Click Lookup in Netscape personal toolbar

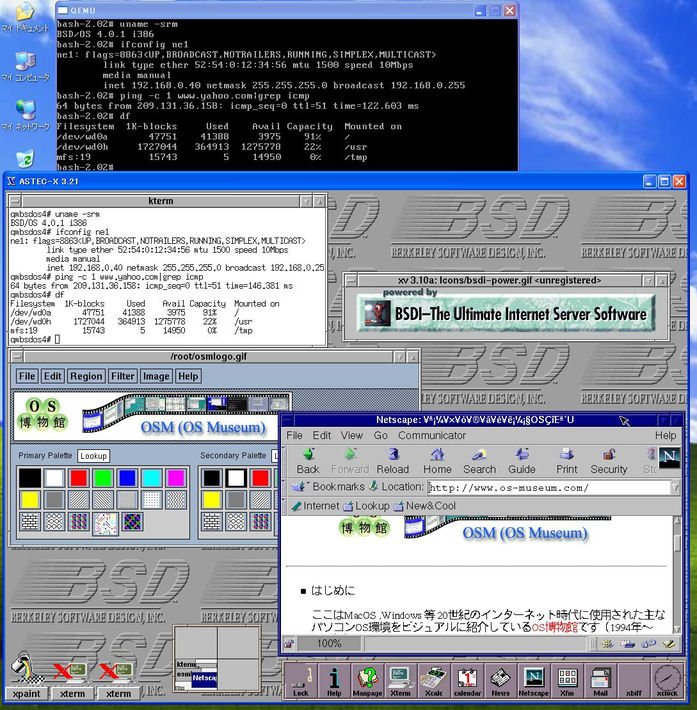366,506
